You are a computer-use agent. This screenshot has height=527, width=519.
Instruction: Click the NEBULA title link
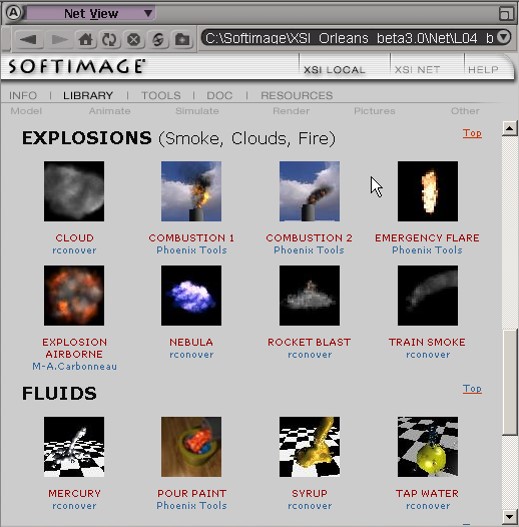pos(191,342)
